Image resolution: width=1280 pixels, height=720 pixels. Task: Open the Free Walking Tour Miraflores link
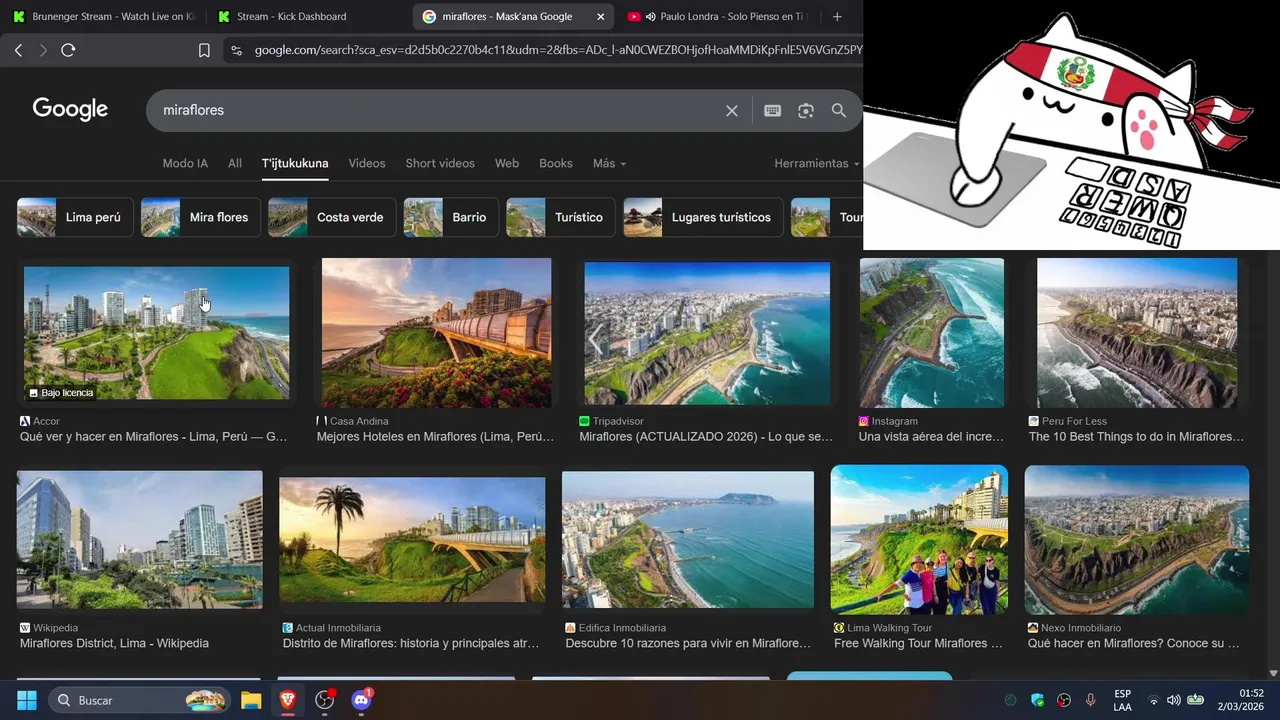(918, 643)
